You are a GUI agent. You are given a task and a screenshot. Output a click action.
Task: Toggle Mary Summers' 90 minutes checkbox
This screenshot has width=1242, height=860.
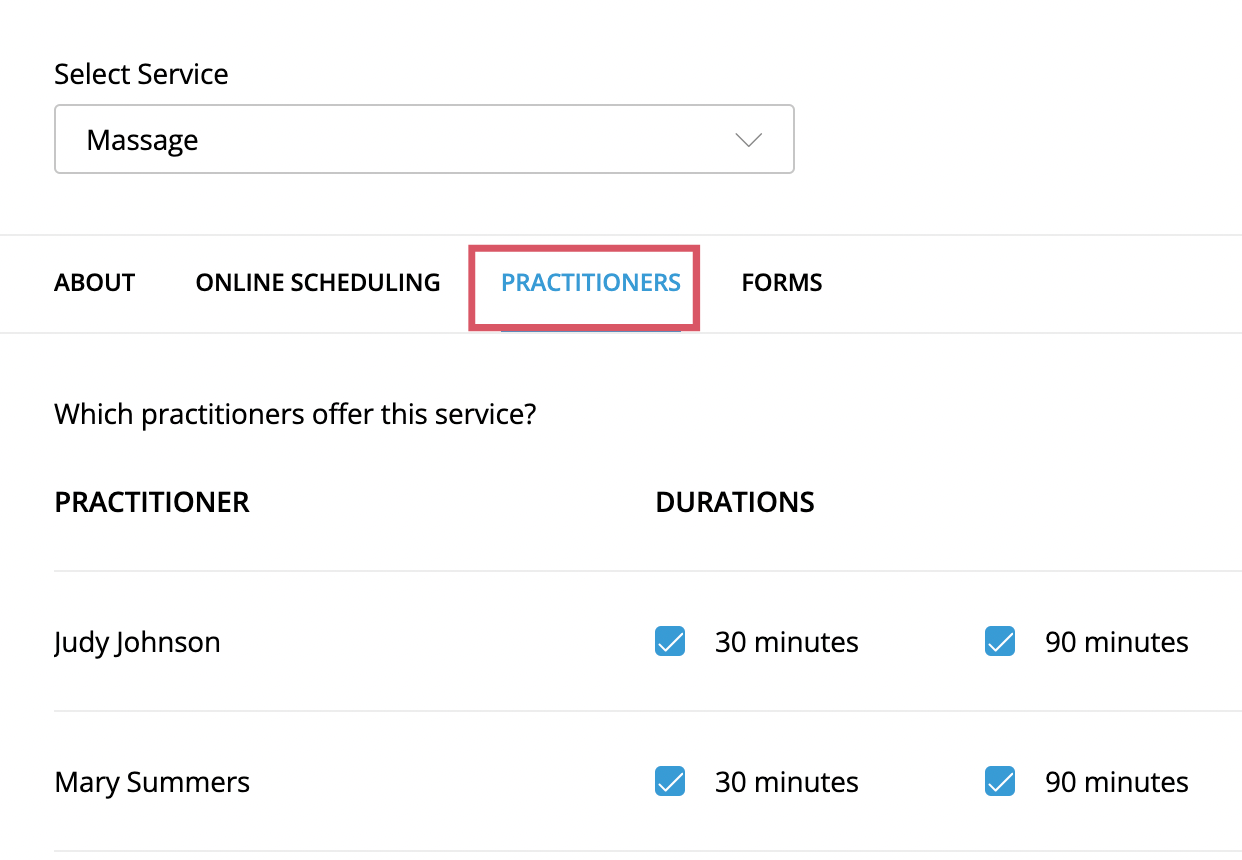point(1000,781)
